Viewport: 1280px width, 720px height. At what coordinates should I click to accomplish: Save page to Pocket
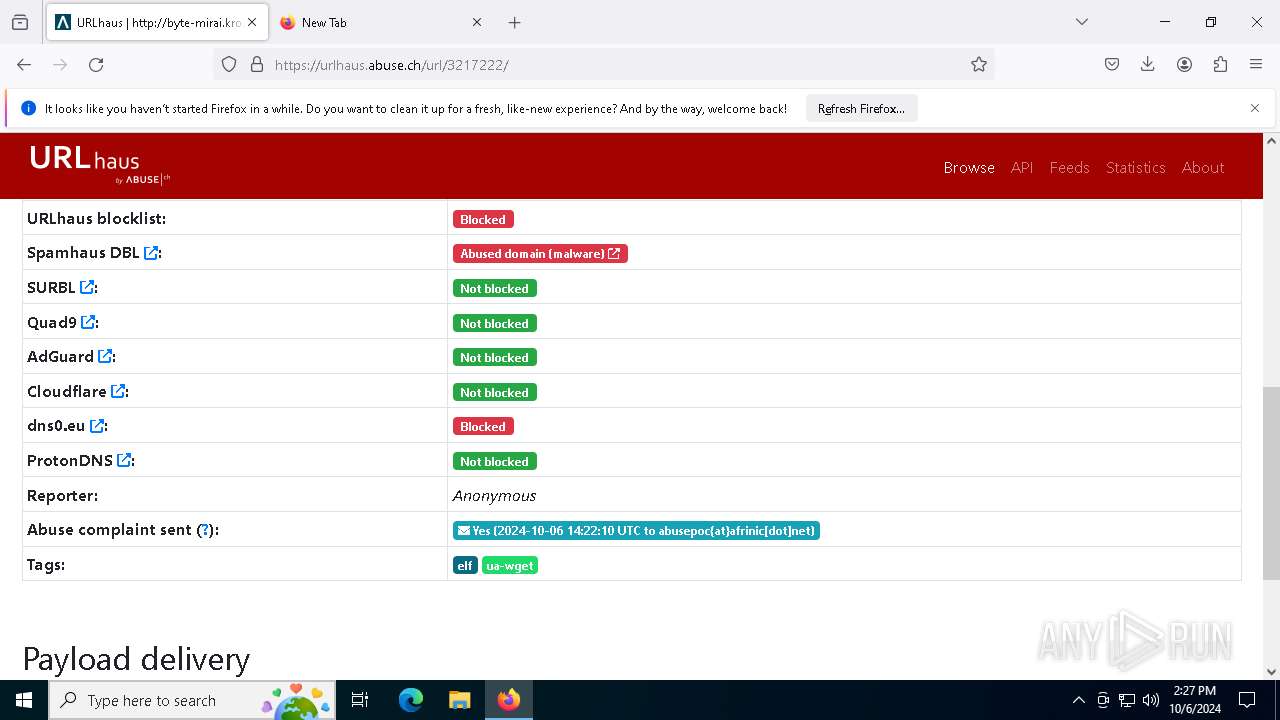[x=1112, y=64]
